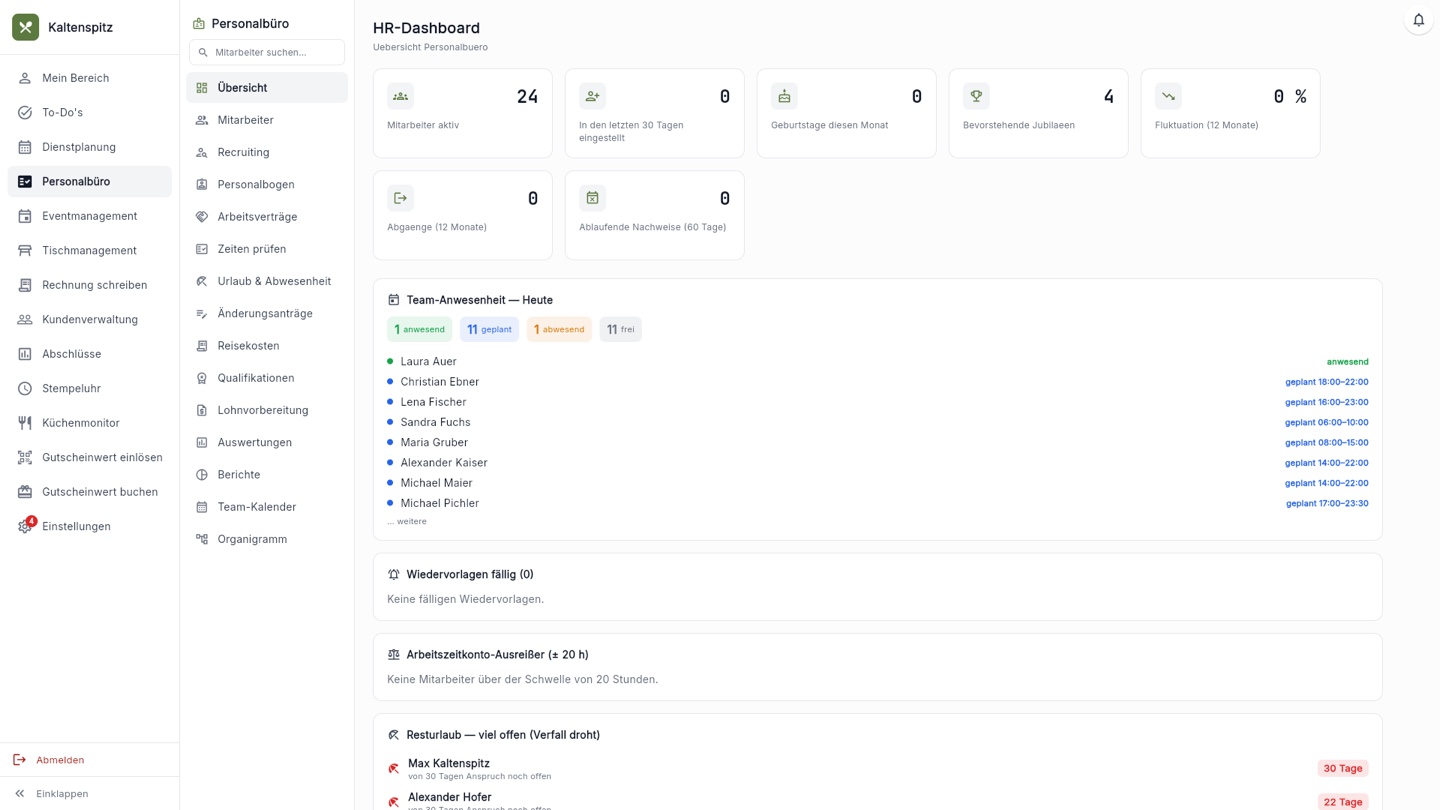Click the Jubilaeen trophy icon
Viewport: 1440px width, 810px height.
click(976, 96)
